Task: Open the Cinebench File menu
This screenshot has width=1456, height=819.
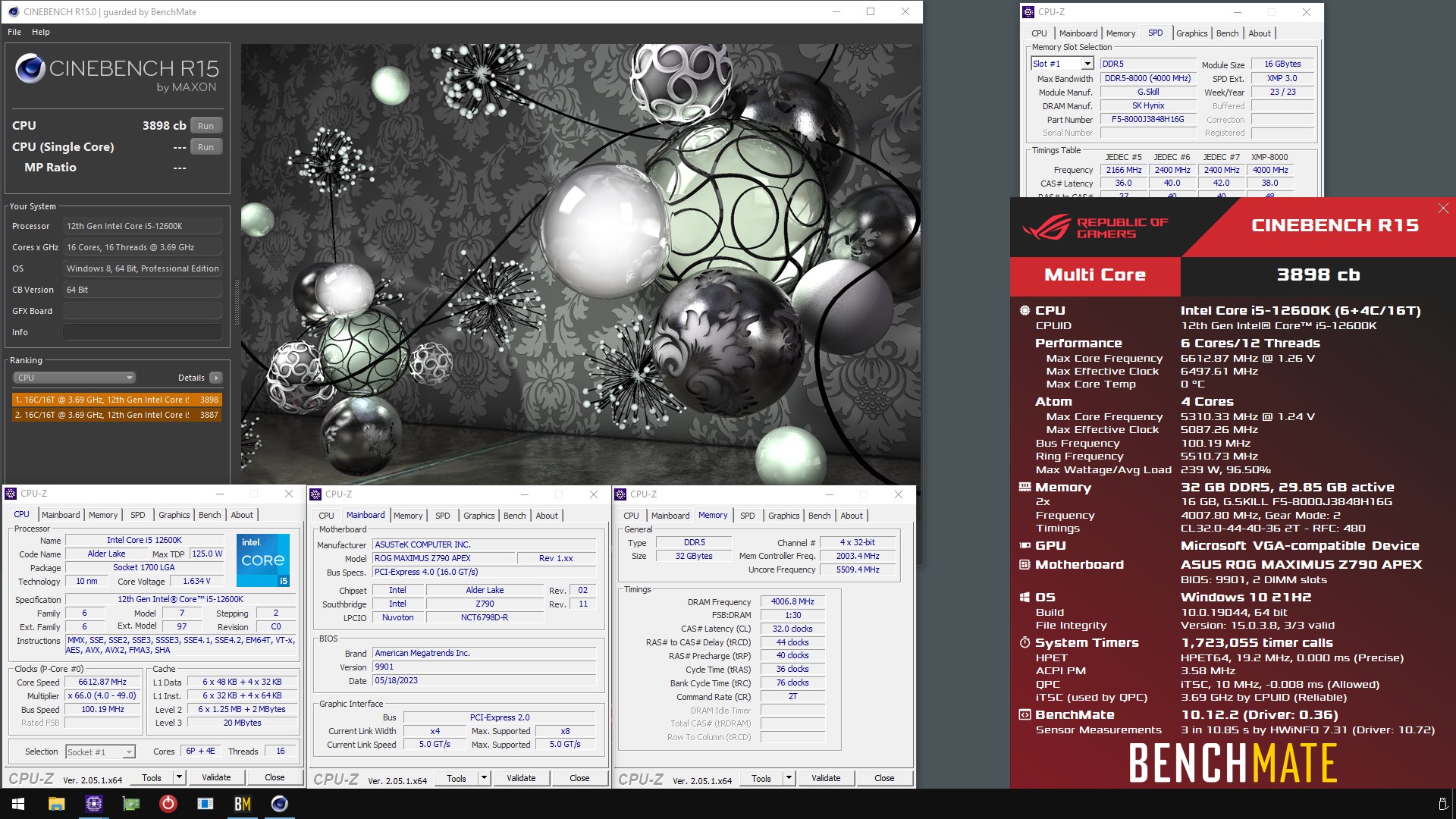Action: (x=14, y=32)
